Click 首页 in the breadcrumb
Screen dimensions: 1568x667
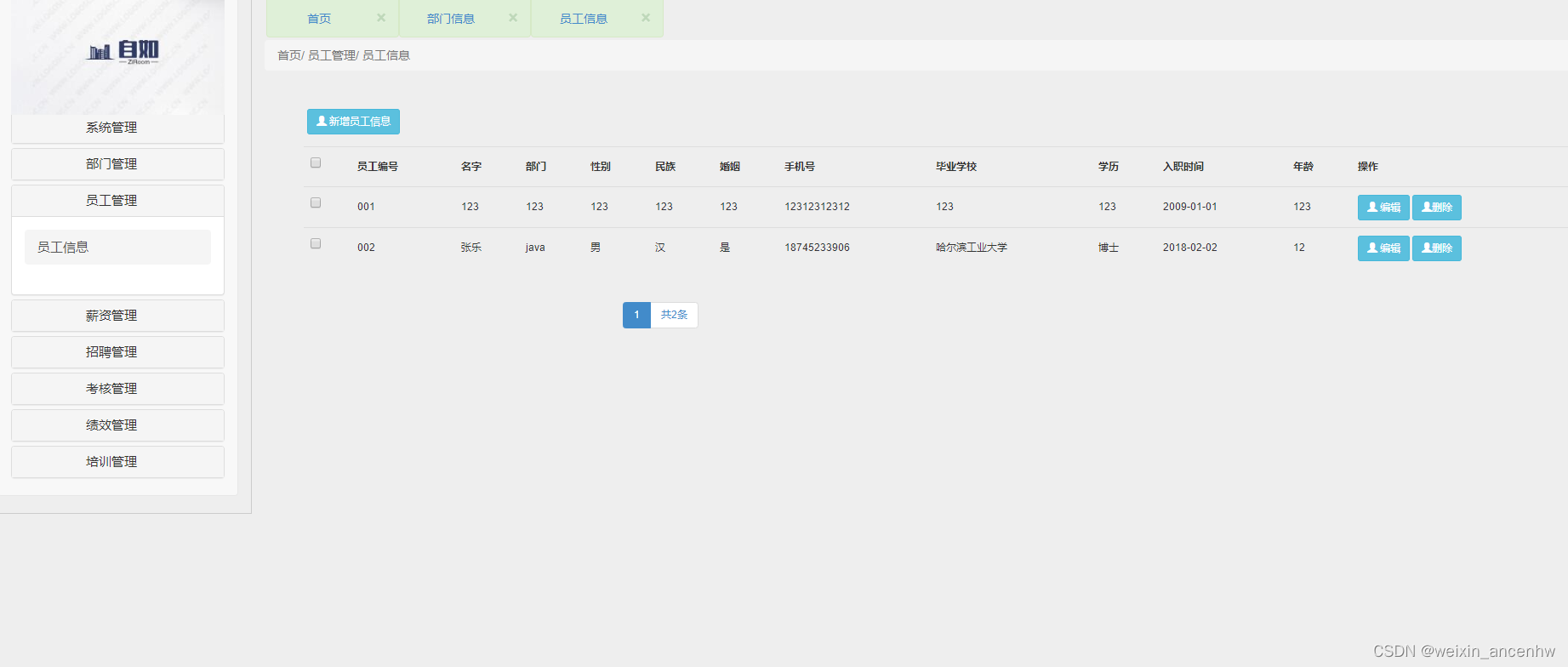click(289, 55)
